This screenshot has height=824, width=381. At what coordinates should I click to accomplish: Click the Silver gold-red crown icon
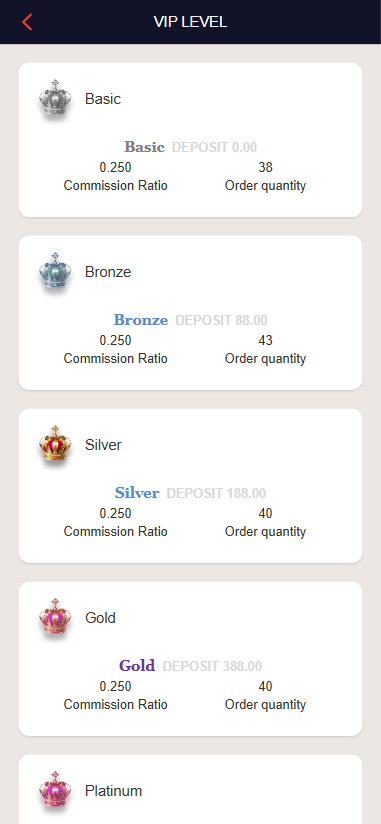tap(55, 444)
